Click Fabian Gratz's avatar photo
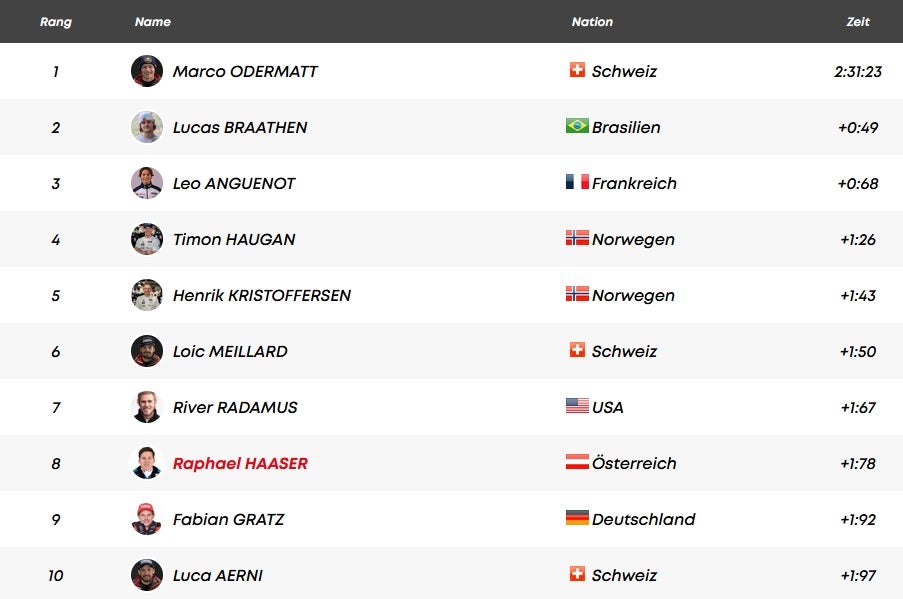Viewport: 903px width, 599px height. 147,519
